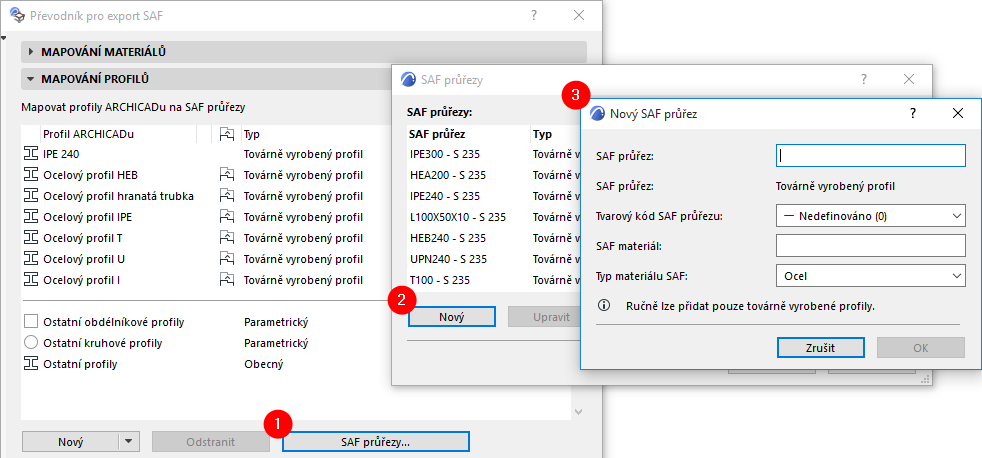Click the I-beam icon of Ostatní profily
The width and height of the screenshot is (982, 458).
(30, 364)
